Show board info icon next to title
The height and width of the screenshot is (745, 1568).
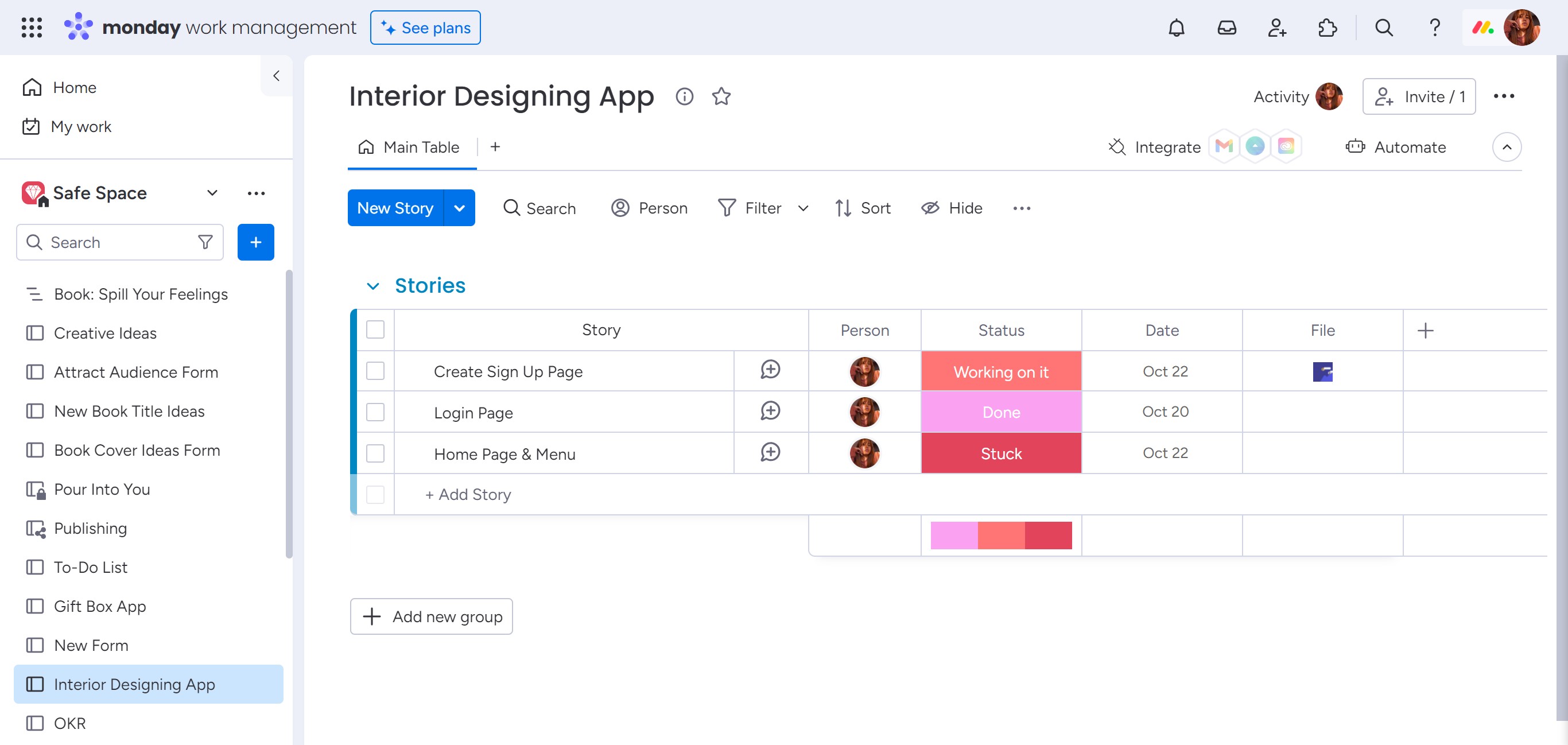pos(684,96)
